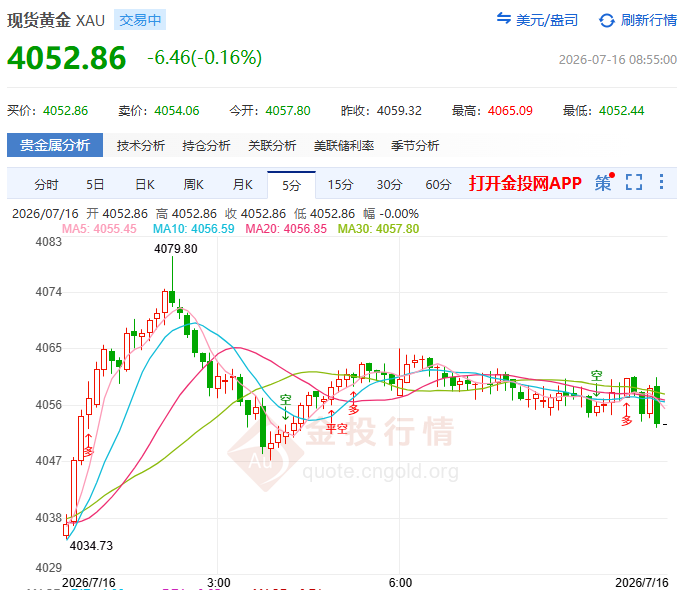Switch chart to 日K view
Image resolution: width=683 pixels, height=590 pixels.
tap(145, 185)
